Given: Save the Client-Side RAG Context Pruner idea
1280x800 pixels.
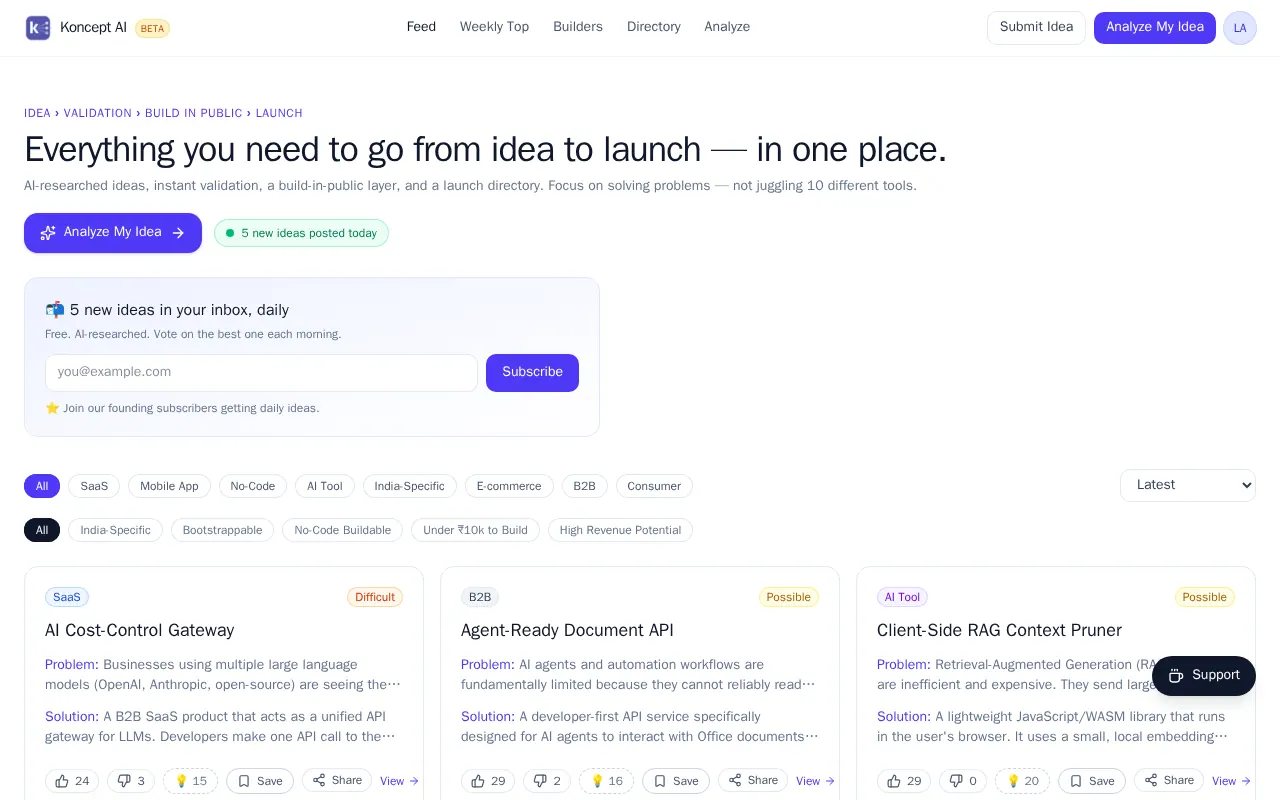Looking at the screenshot, I should coord(1092,781).
